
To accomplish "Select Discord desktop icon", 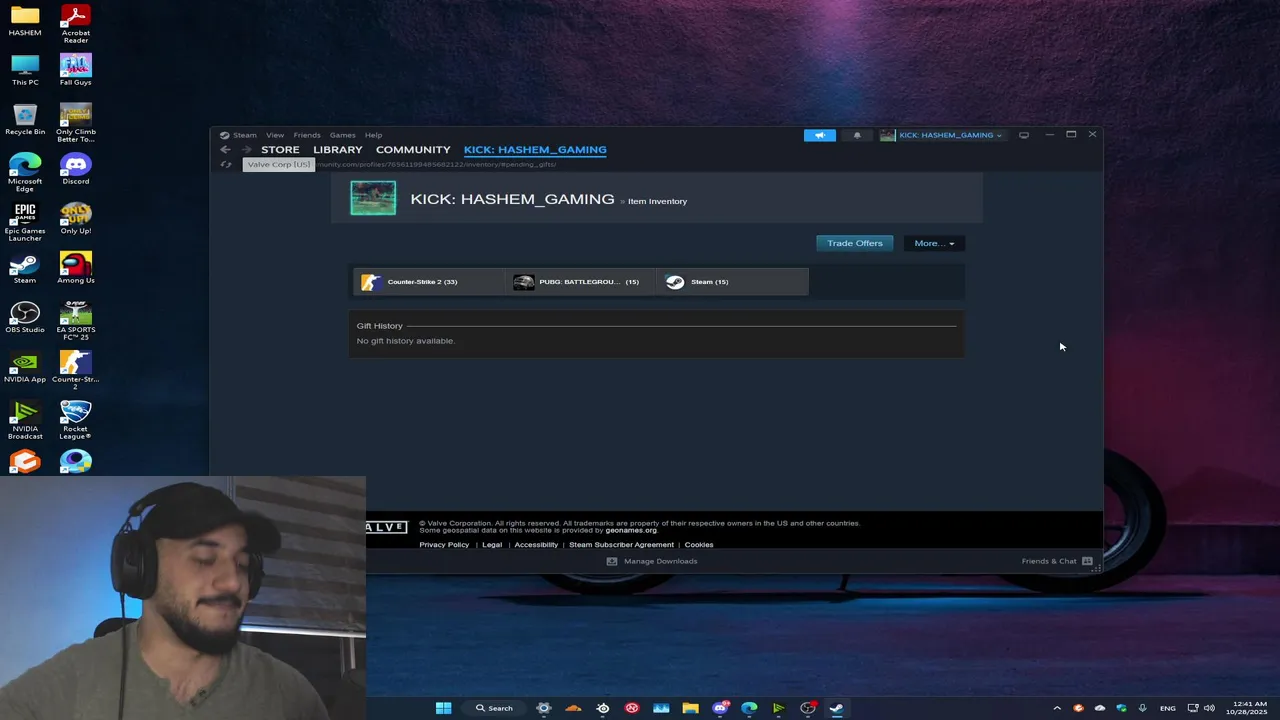I will tap(75, 169).
